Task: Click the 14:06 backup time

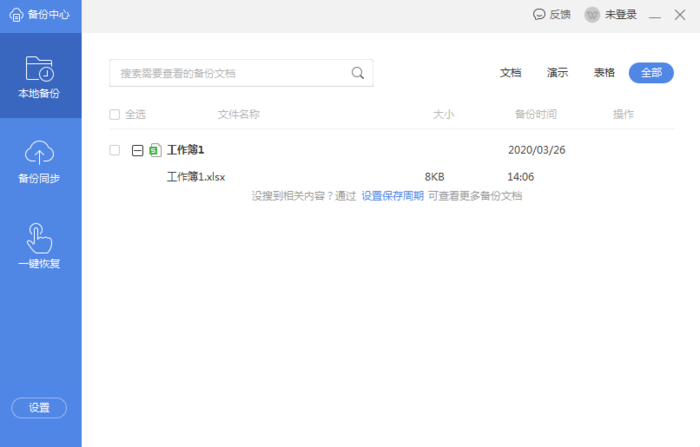Action: 521,177
